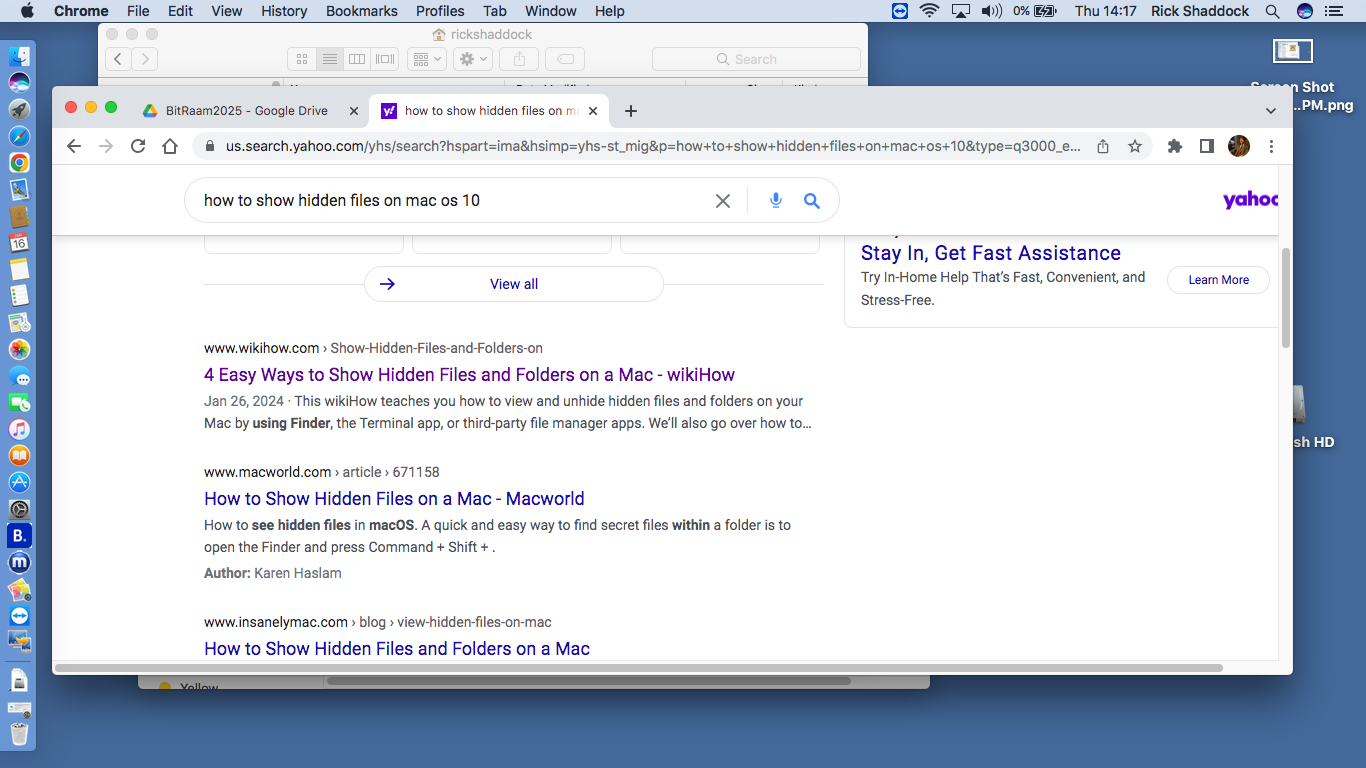This screenshot has width=1366, height=768.
Task: Submit search with magnifier icon
Action: [x=812, y=201]
